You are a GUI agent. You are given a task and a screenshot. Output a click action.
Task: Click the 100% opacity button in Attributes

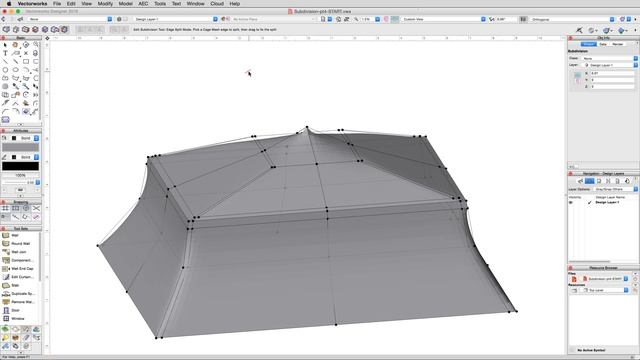tap(20, 176)
